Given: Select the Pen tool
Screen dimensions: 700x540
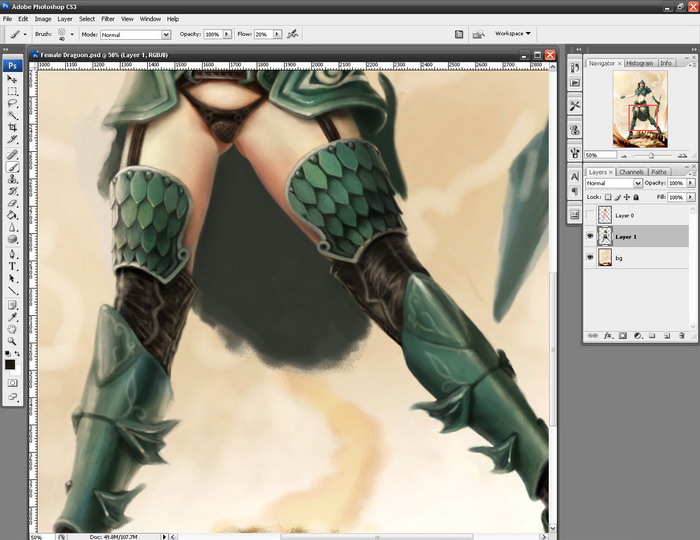Looking at the screenshot, I should click(x=12, y=254).
